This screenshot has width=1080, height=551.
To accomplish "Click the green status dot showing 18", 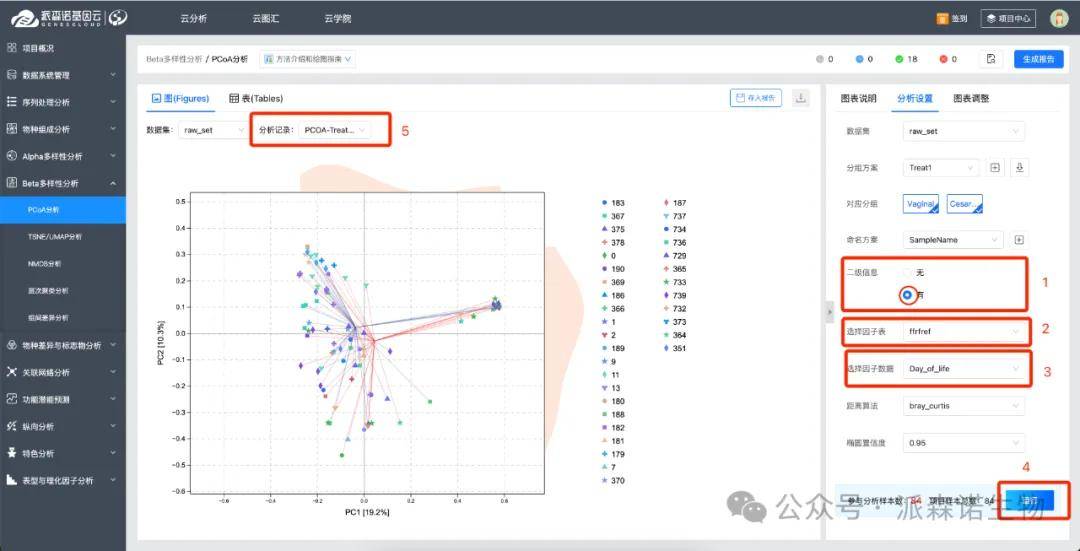I will [x=900, y=59].
